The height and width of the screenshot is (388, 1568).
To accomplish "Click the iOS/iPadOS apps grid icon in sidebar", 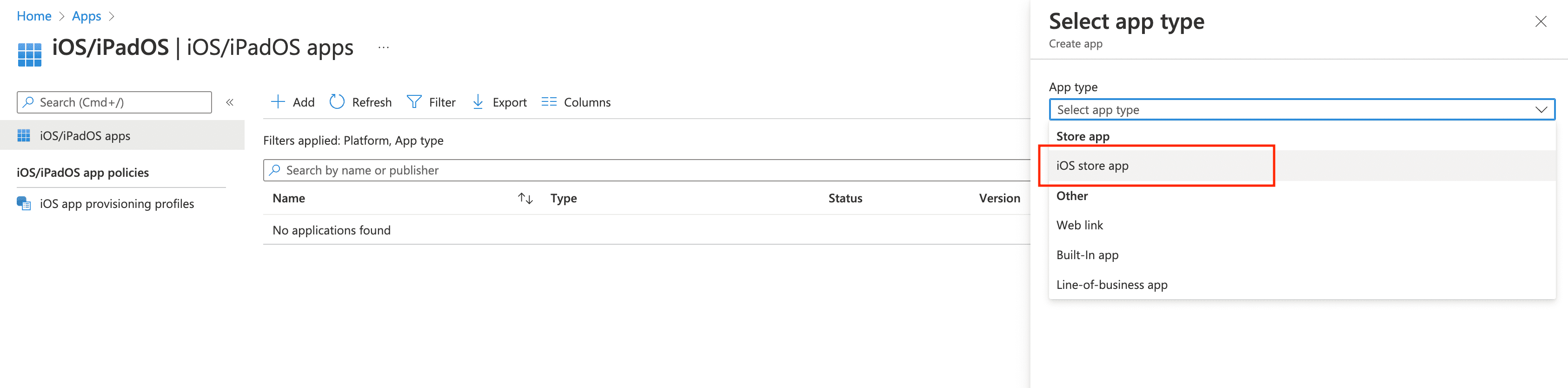I will click(24, 135).
